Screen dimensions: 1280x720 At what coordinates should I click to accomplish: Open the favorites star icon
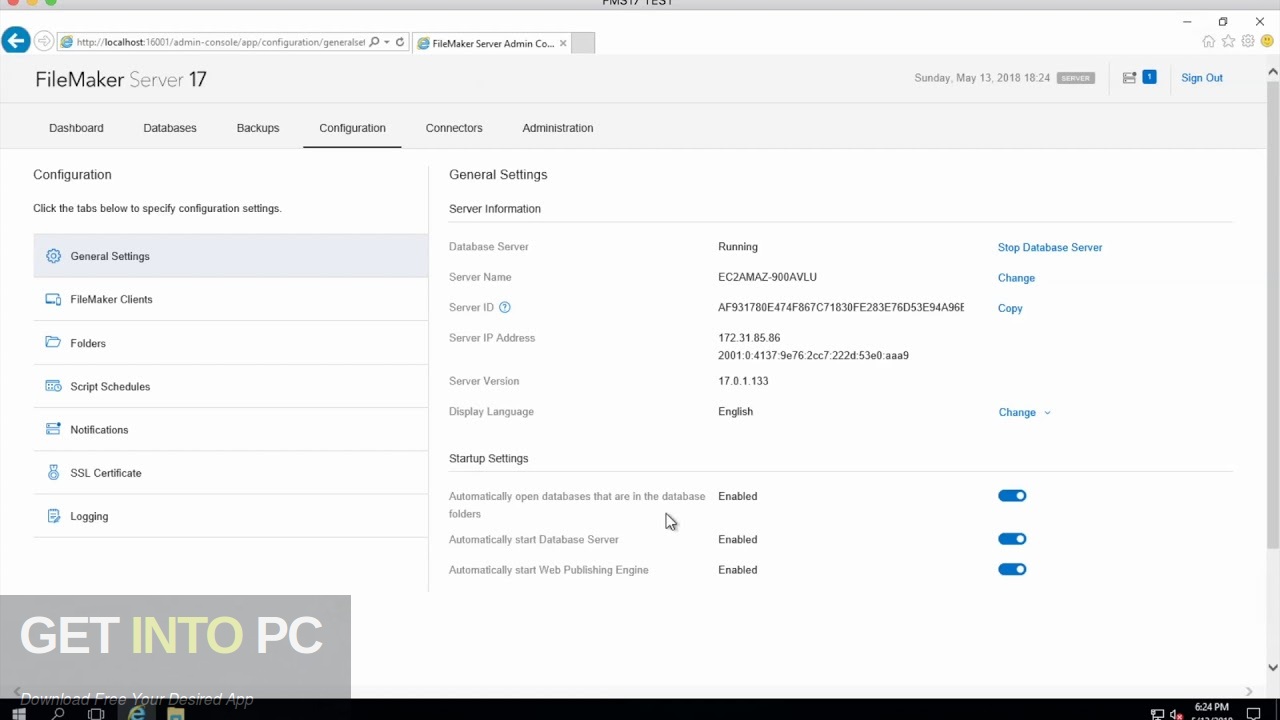[x=1228, y=42]
